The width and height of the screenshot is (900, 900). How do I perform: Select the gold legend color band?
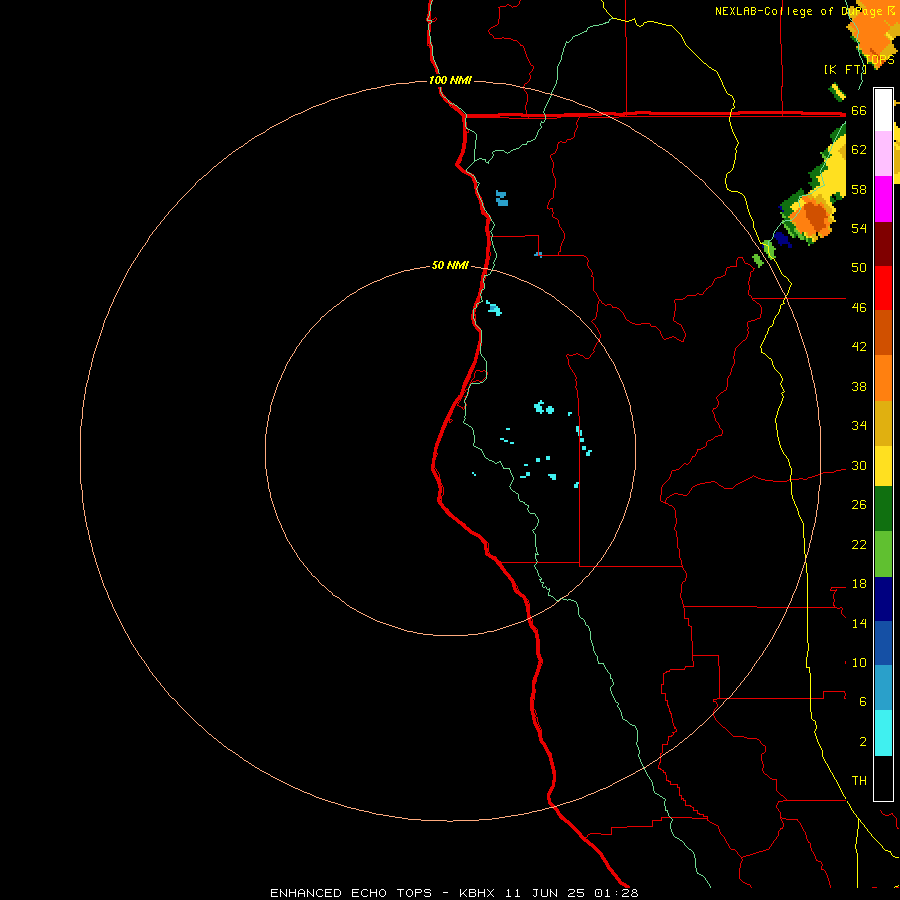tap(883, 423)
